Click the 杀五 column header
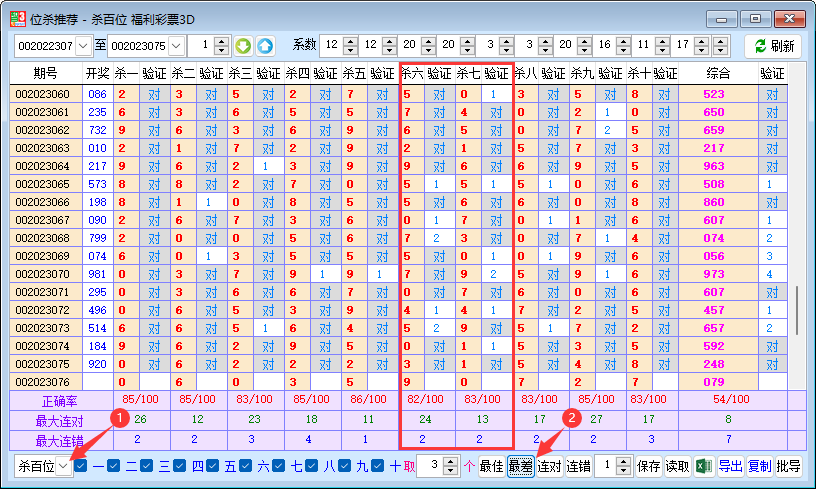816x489 pixels. pyautogui.click(x=354, y=73)
